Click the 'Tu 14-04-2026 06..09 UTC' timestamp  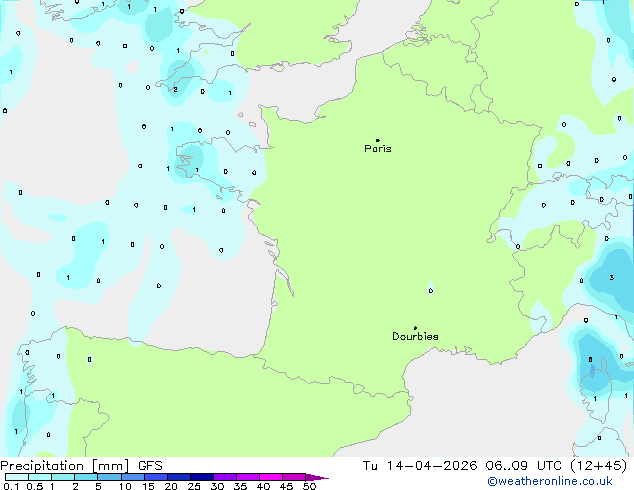[463, 466]
